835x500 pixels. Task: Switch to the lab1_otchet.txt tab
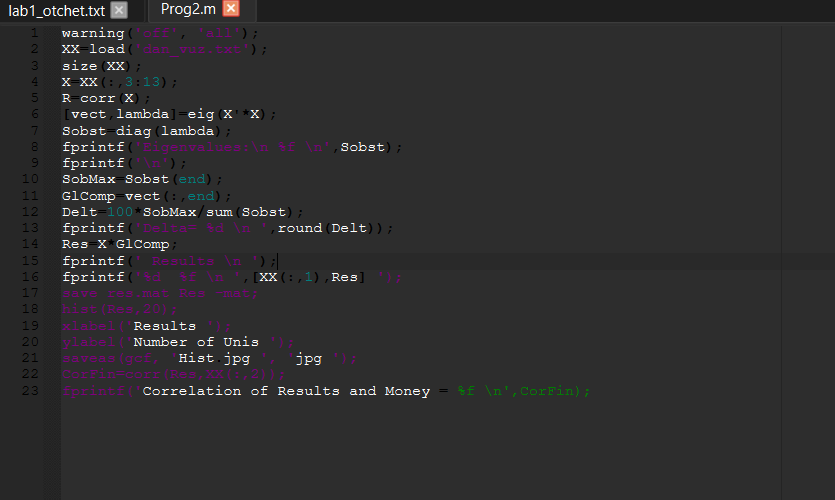[56, 10]
